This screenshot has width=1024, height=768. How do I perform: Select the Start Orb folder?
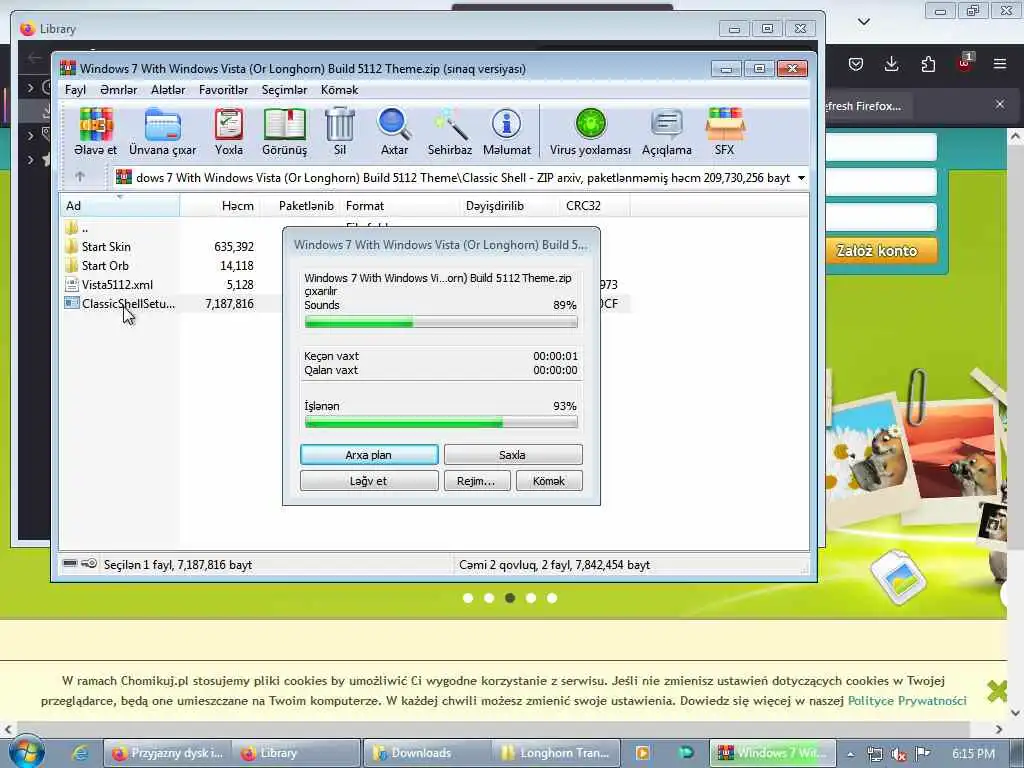(x=104, y=265)
